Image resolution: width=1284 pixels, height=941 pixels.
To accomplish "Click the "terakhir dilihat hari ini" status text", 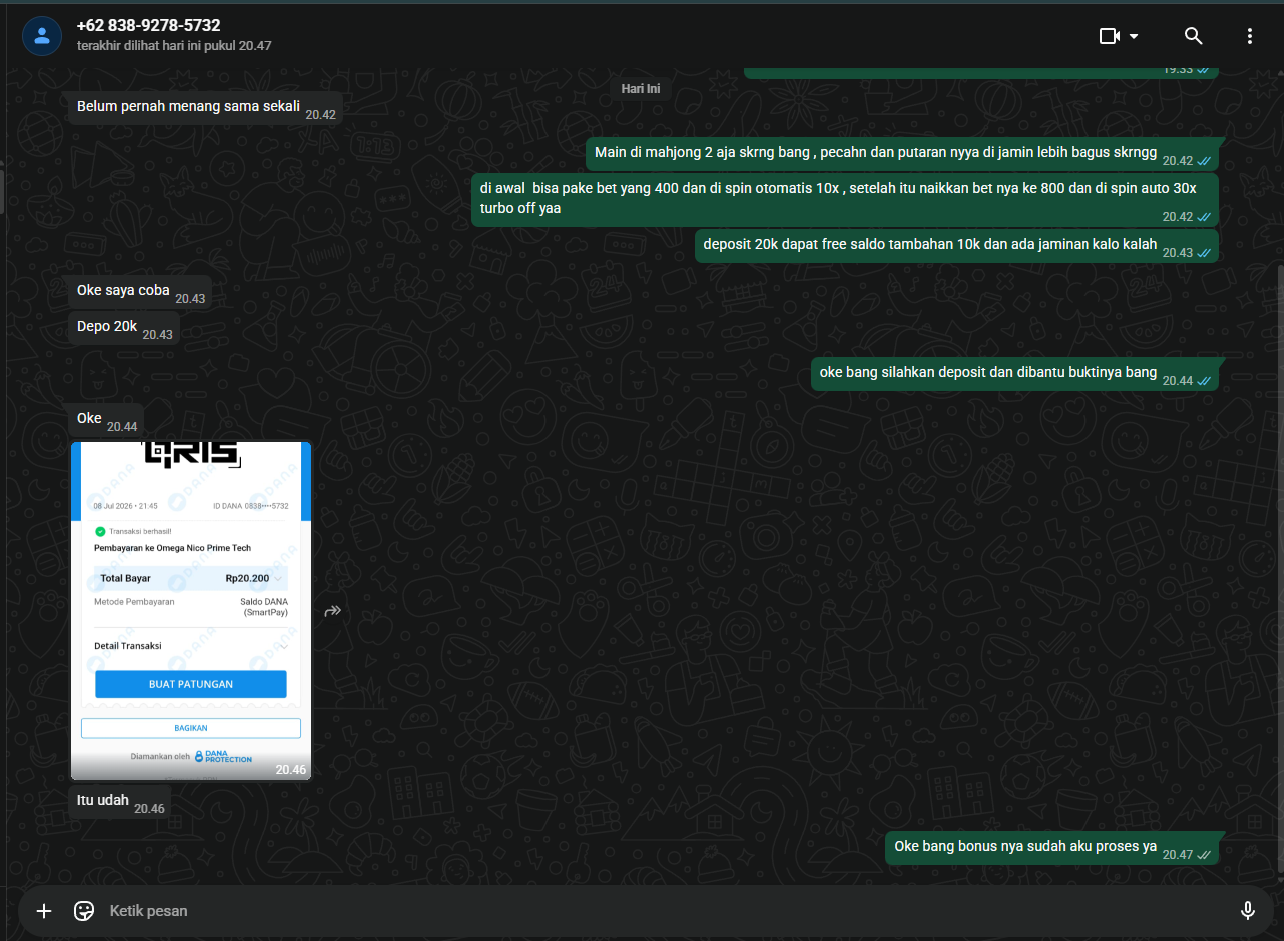I will [x=174, y=46].
